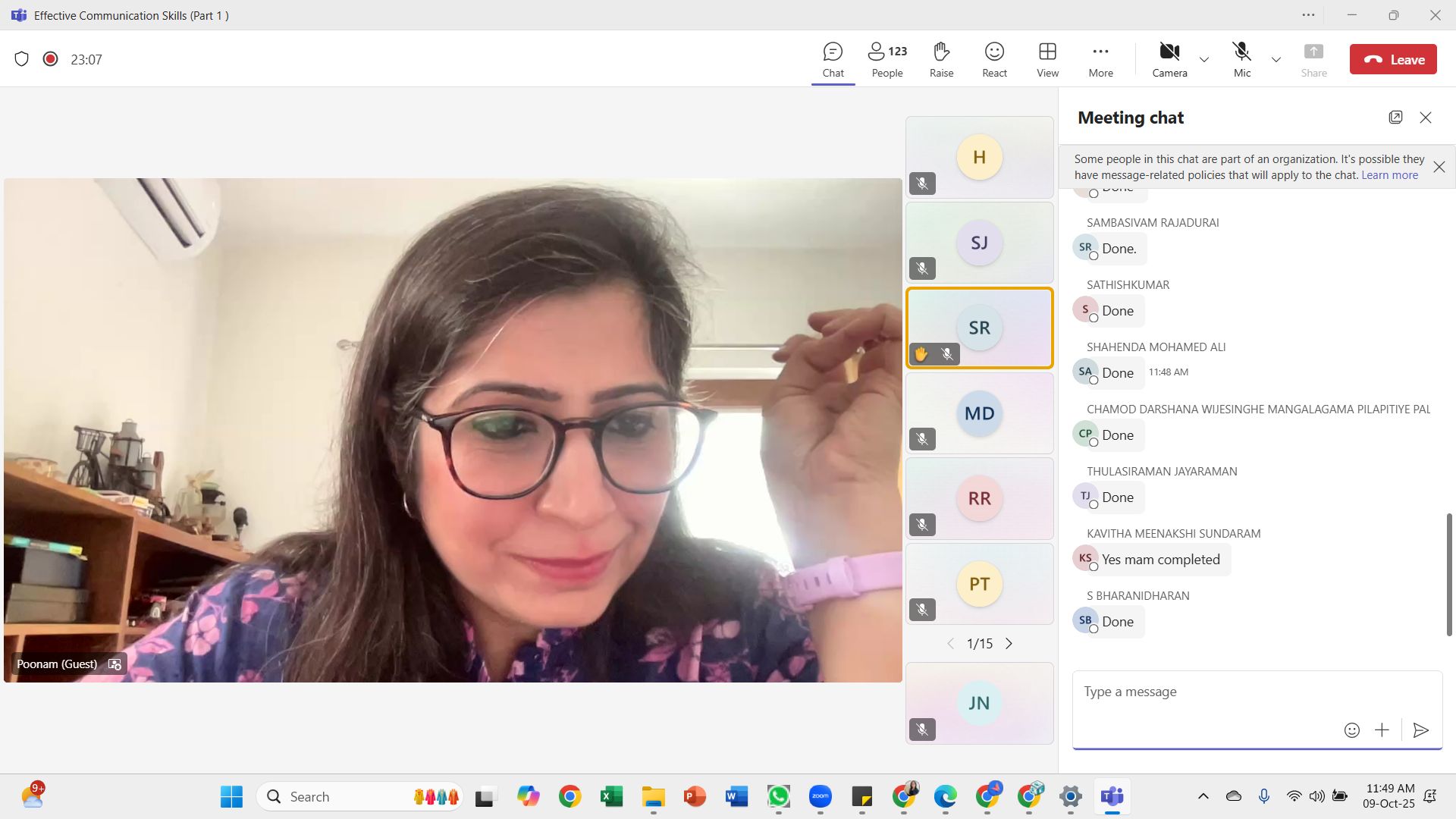Image resolution: width=1456 pixels, height=819 pixels.
Task: Open WhatsApp from the taskbar
Action: (x=778, y=796)
